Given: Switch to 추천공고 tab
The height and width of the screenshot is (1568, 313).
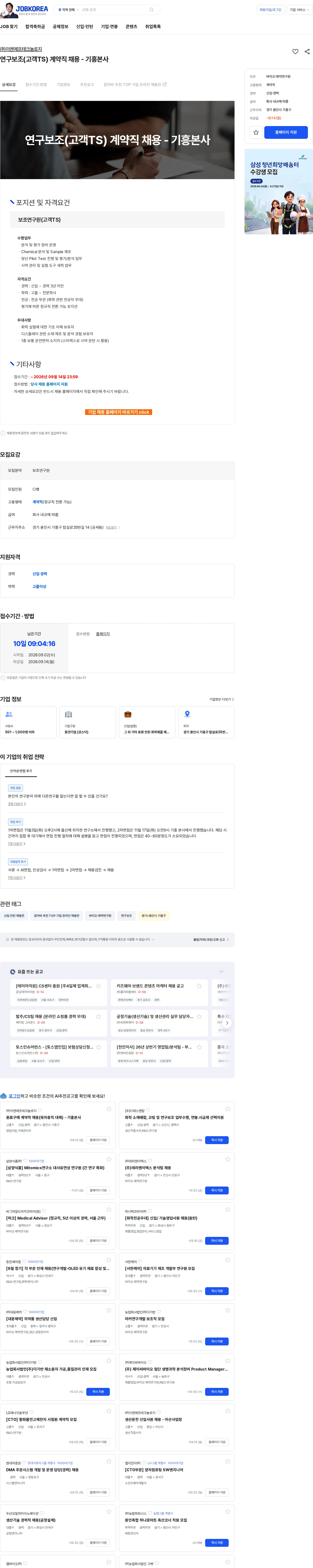Looking at the screenshot, I should pyautogui.click(x=87, y=85).
